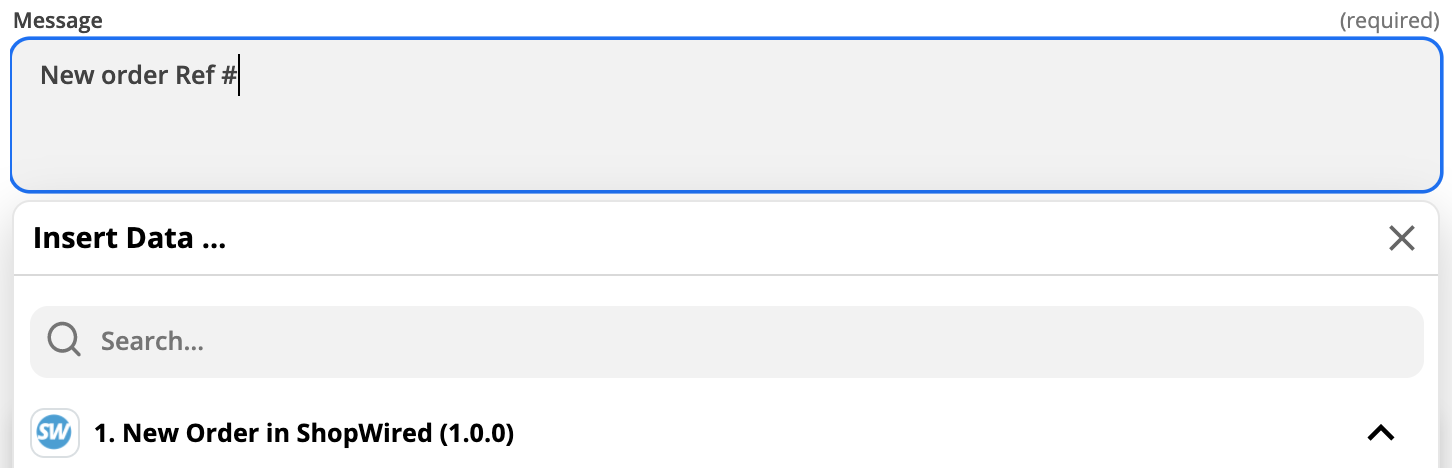Click the "(1.0.0)" version text of ShopWired
This screenshot has width=1452, height=468.
click(x=476, y=433)
